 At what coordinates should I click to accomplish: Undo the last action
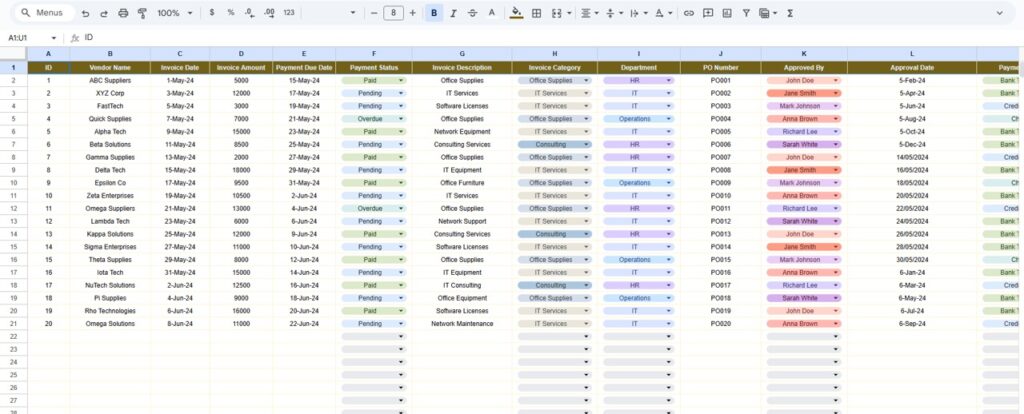[x=85, y=13]
